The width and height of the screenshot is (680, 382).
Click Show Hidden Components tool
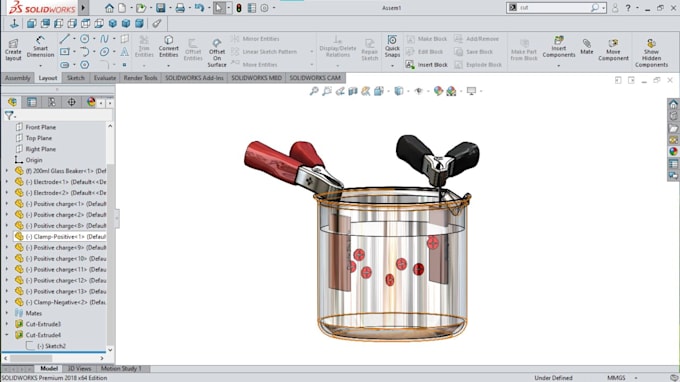[651, 52]
